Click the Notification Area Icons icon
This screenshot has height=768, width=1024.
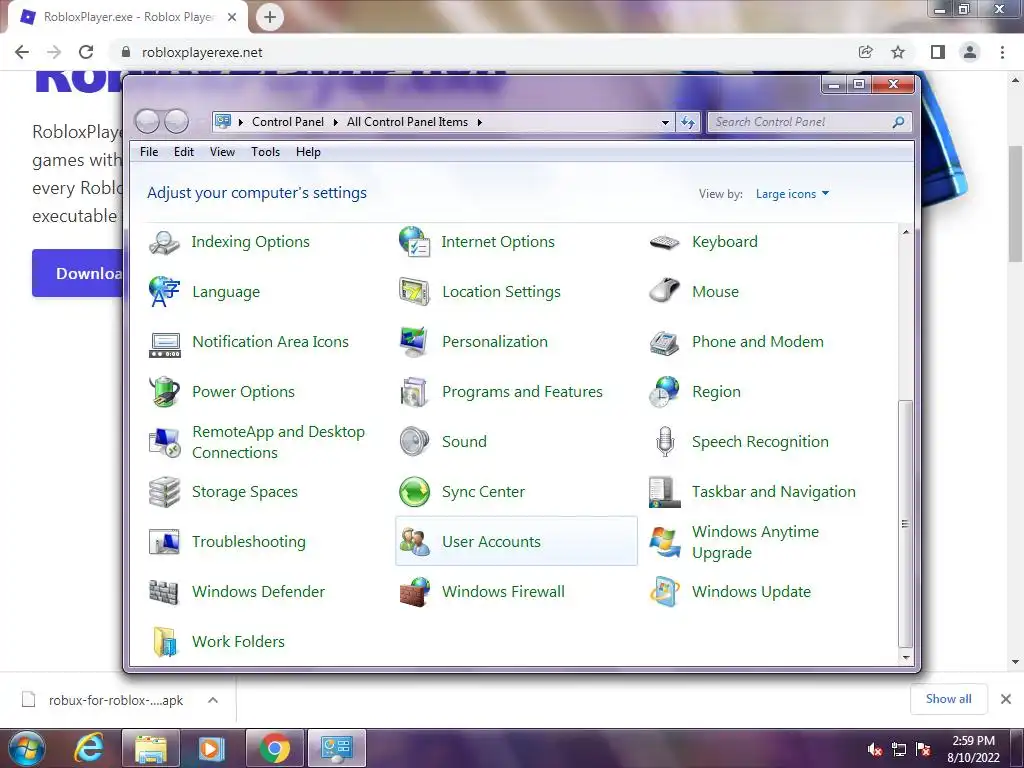click(165, 344)
